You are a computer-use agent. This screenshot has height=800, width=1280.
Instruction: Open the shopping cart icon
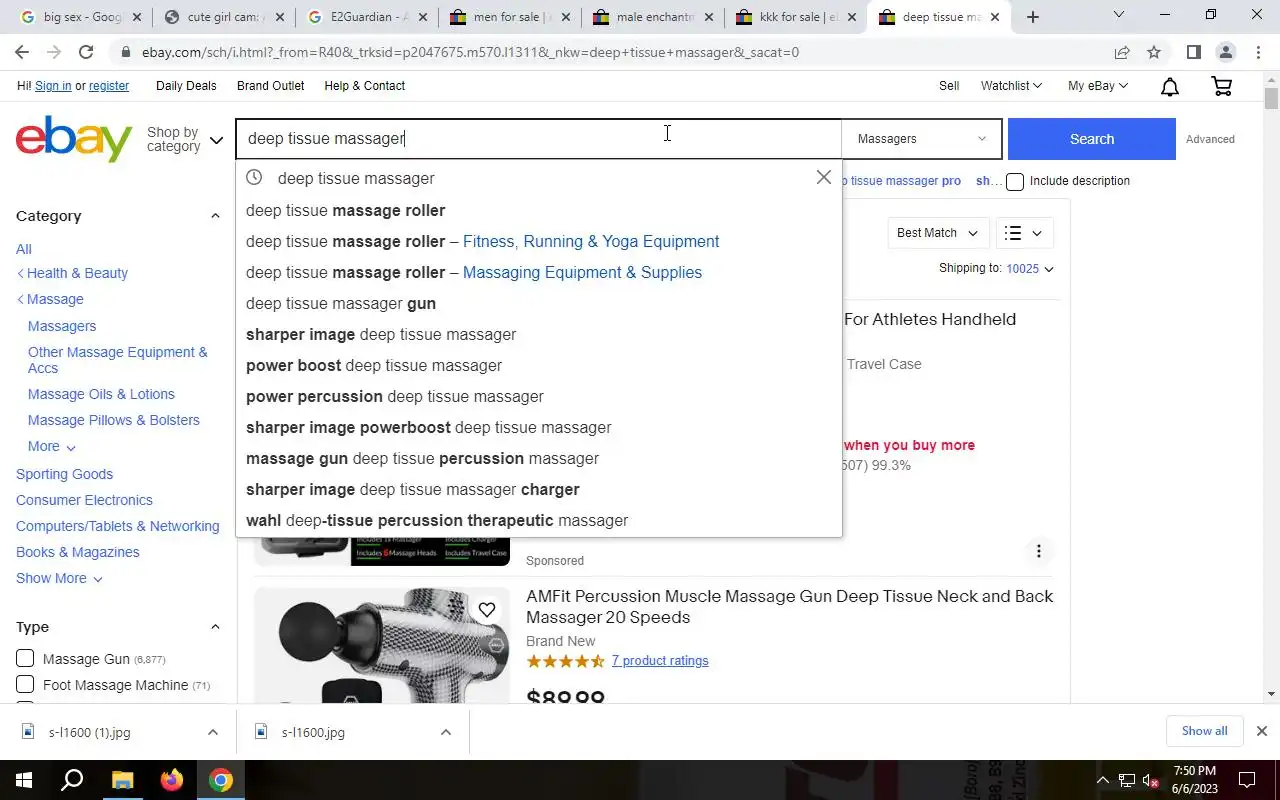pos(1222,86)
